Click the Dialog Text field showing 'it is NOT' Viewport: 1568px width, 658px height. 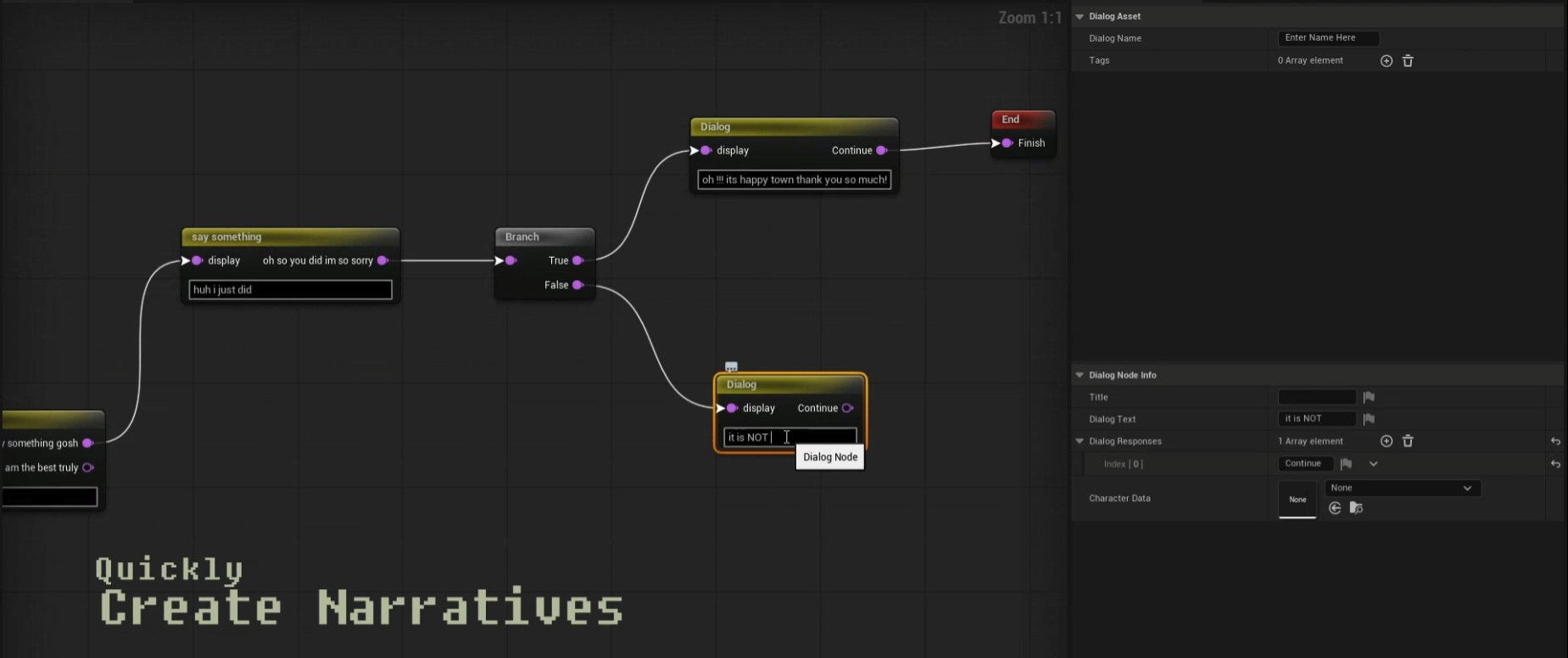coord(1317,419)
